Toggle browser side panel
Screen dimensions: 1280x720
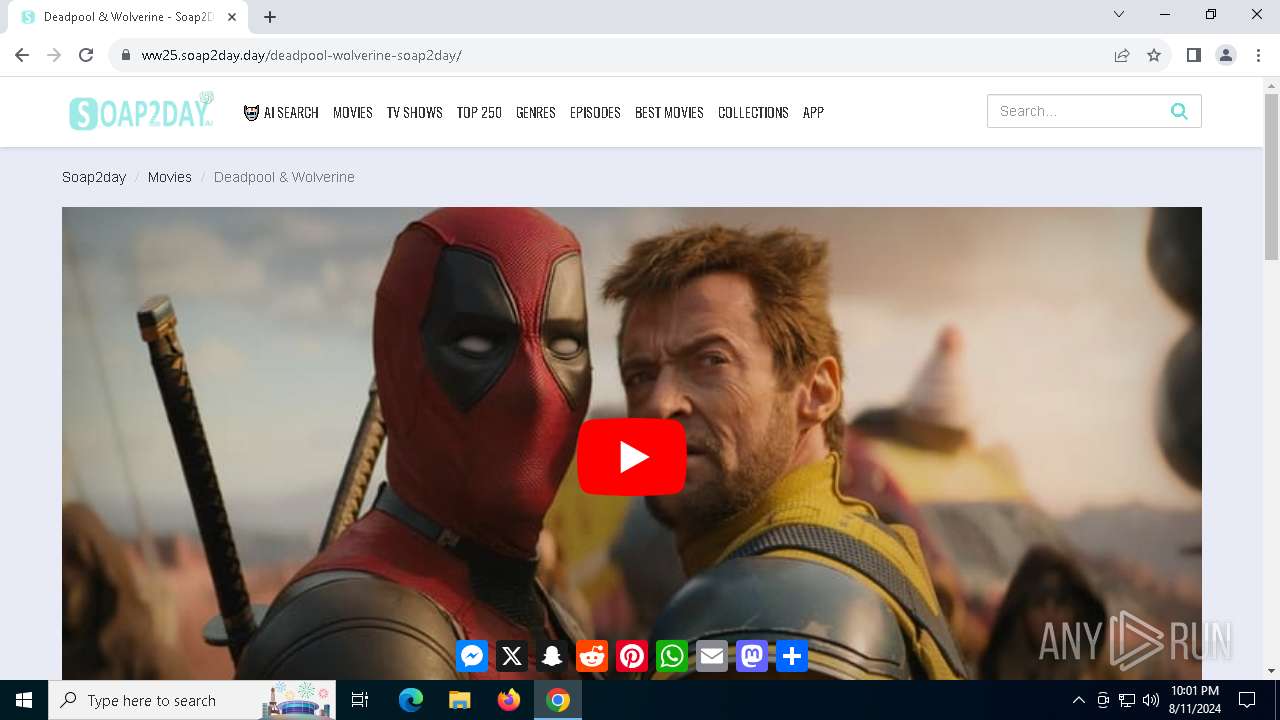(x=1193, y=55)
